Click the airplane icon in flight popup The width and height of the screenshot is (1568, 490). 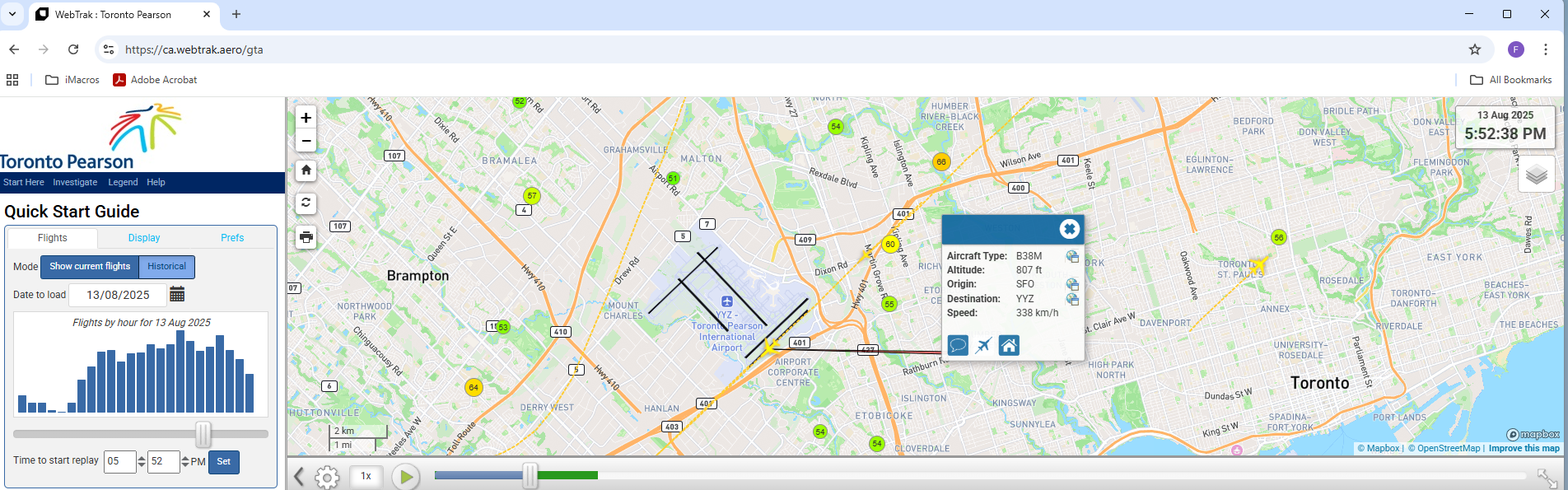(983, 345)
